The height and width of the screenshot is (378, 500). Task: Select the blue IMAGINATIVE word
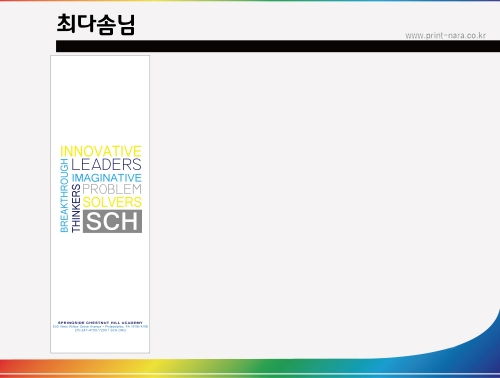[107, 178]
